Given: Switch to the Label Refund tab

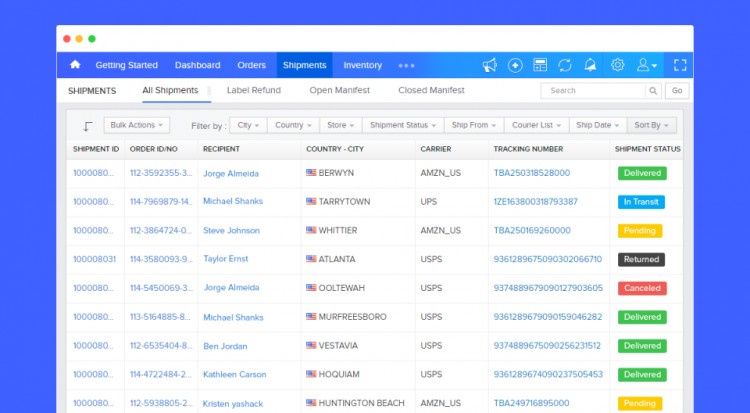Looking at the screenshot, I should coord(254,90).
